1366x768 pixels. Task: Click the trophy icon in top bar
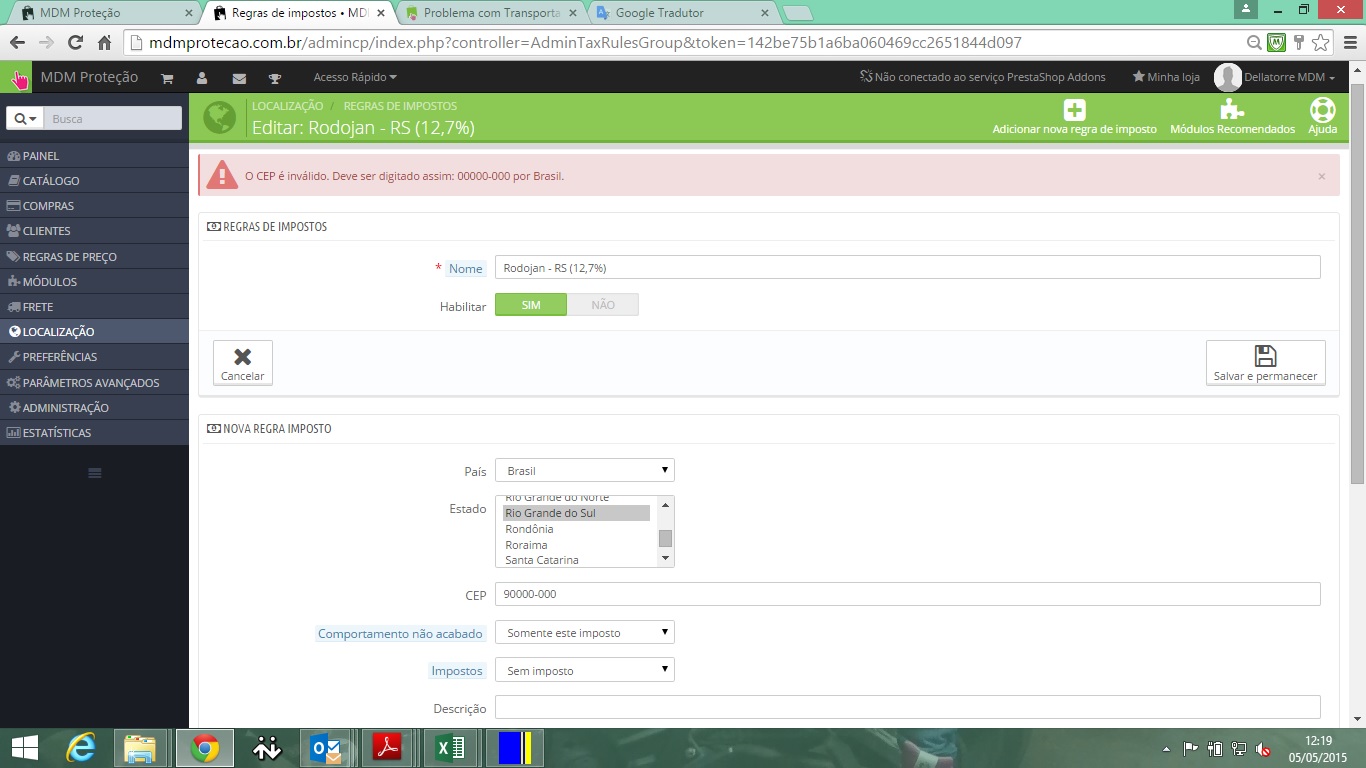coord(275,78)
